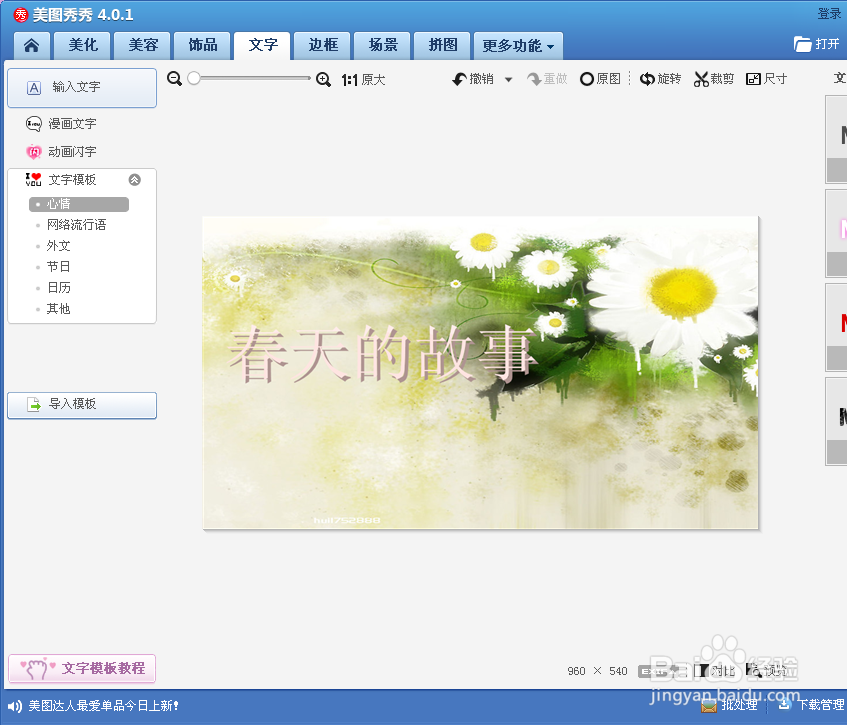Switch to the 美化 tab
The width and height of the screenshot is (847, 725).
tap(81, 45)
